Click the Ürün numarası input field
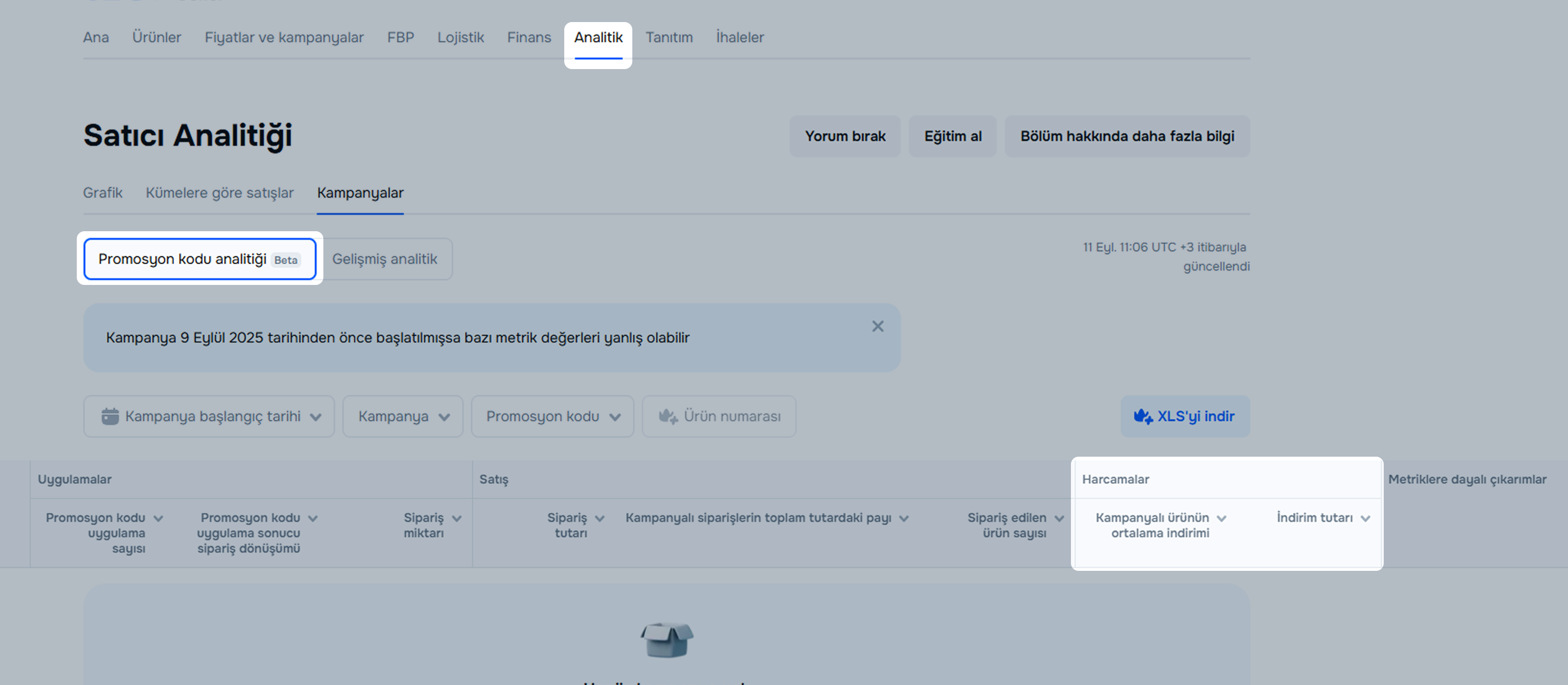The image size is (1568, 685). click(732, 417)
